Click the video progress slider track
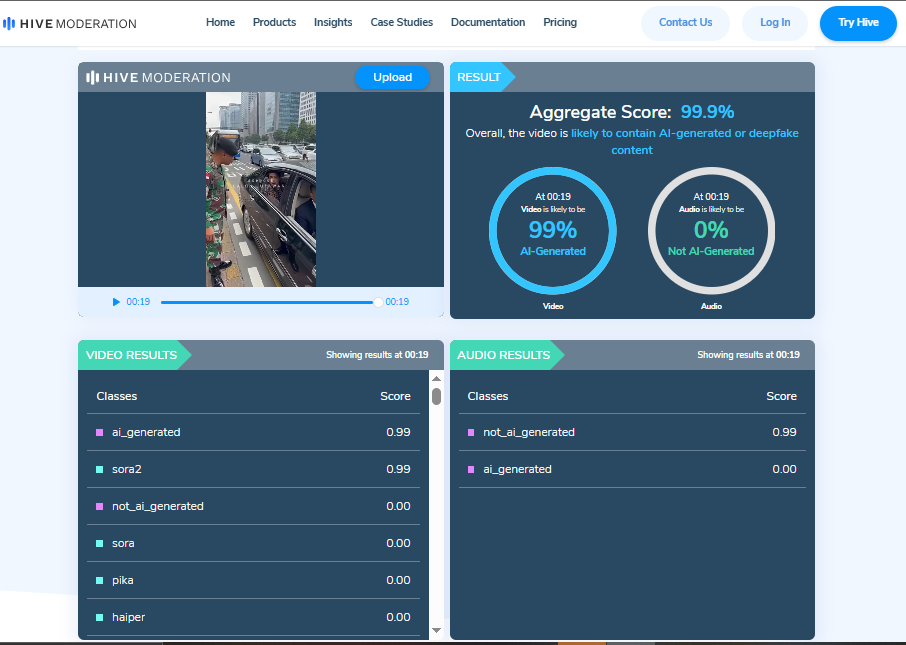Image resolution: width=906 pixels, height=645 pixels. [267, 302]
